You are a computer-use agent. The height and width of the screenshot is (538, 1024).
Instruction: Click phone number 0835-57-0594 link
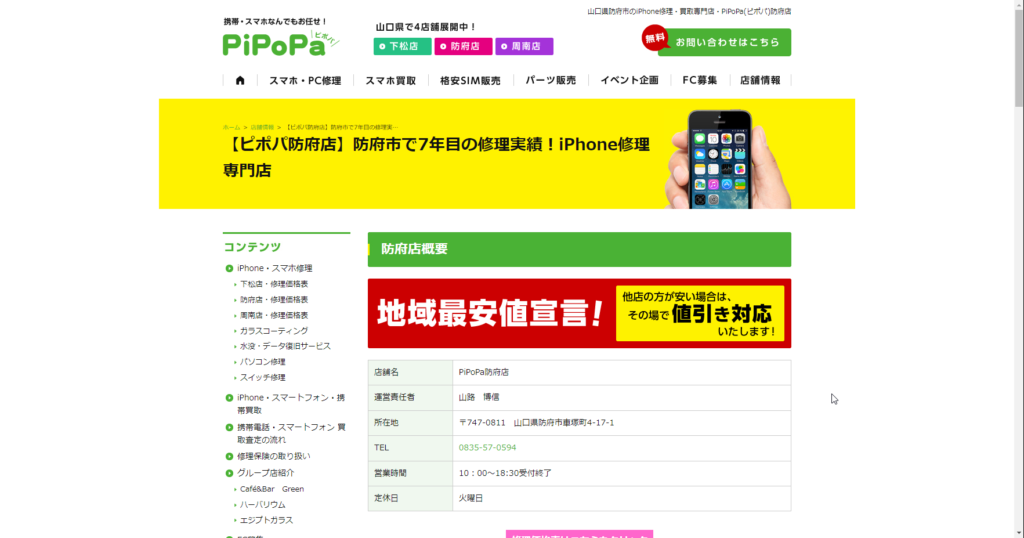tap(487, 448)
